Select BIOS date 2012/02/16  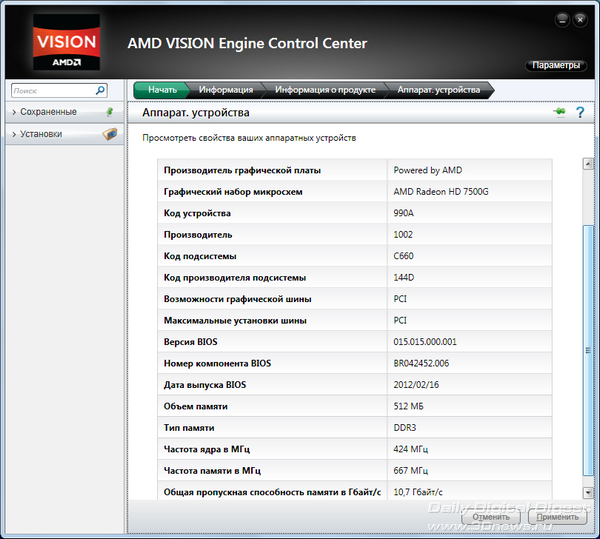pyautogui.click(x=416, y=384)
